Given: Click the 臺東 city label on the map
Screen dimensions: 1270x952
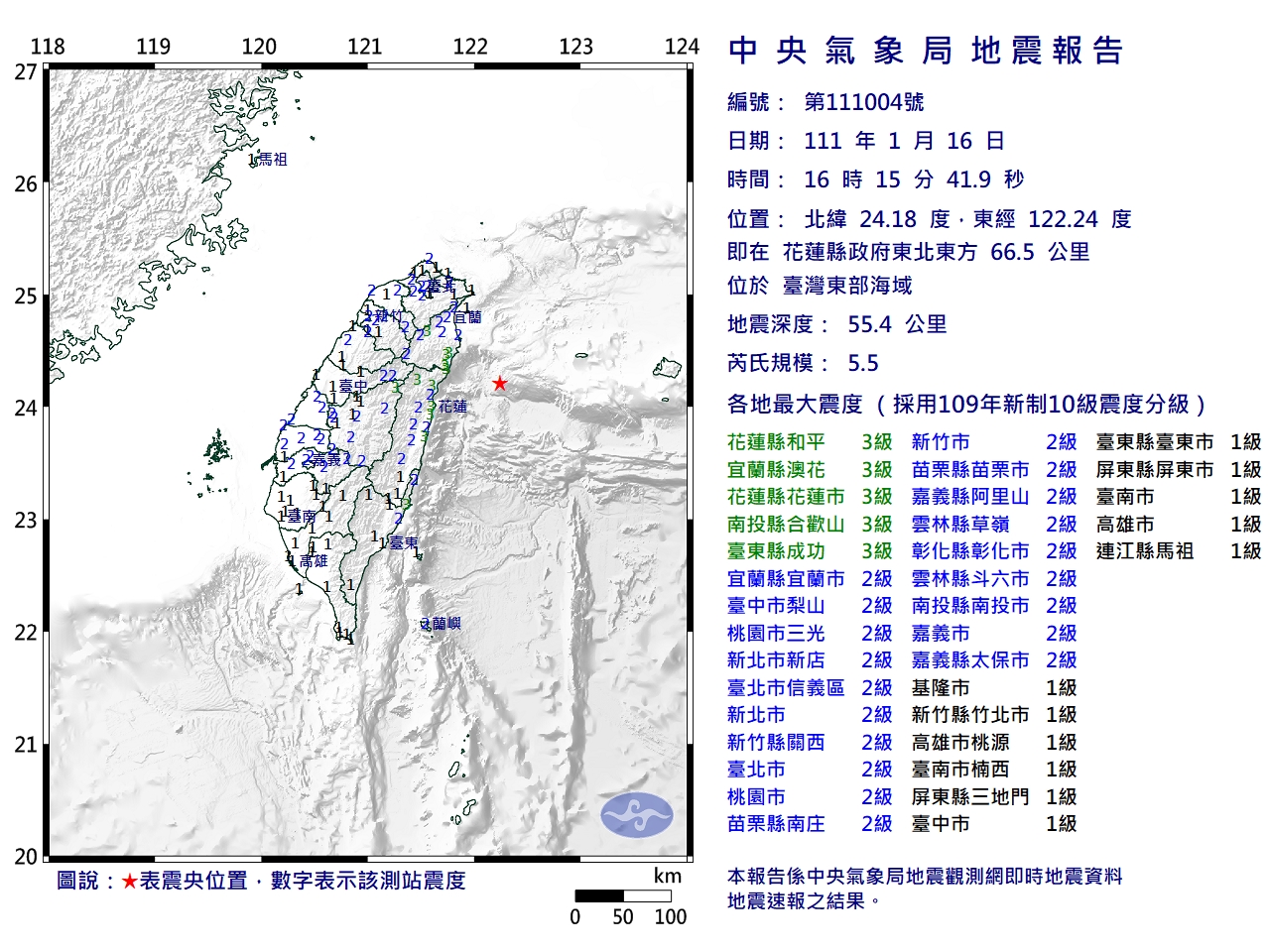Looking at the screenshot, I should (x=403, y=542).
